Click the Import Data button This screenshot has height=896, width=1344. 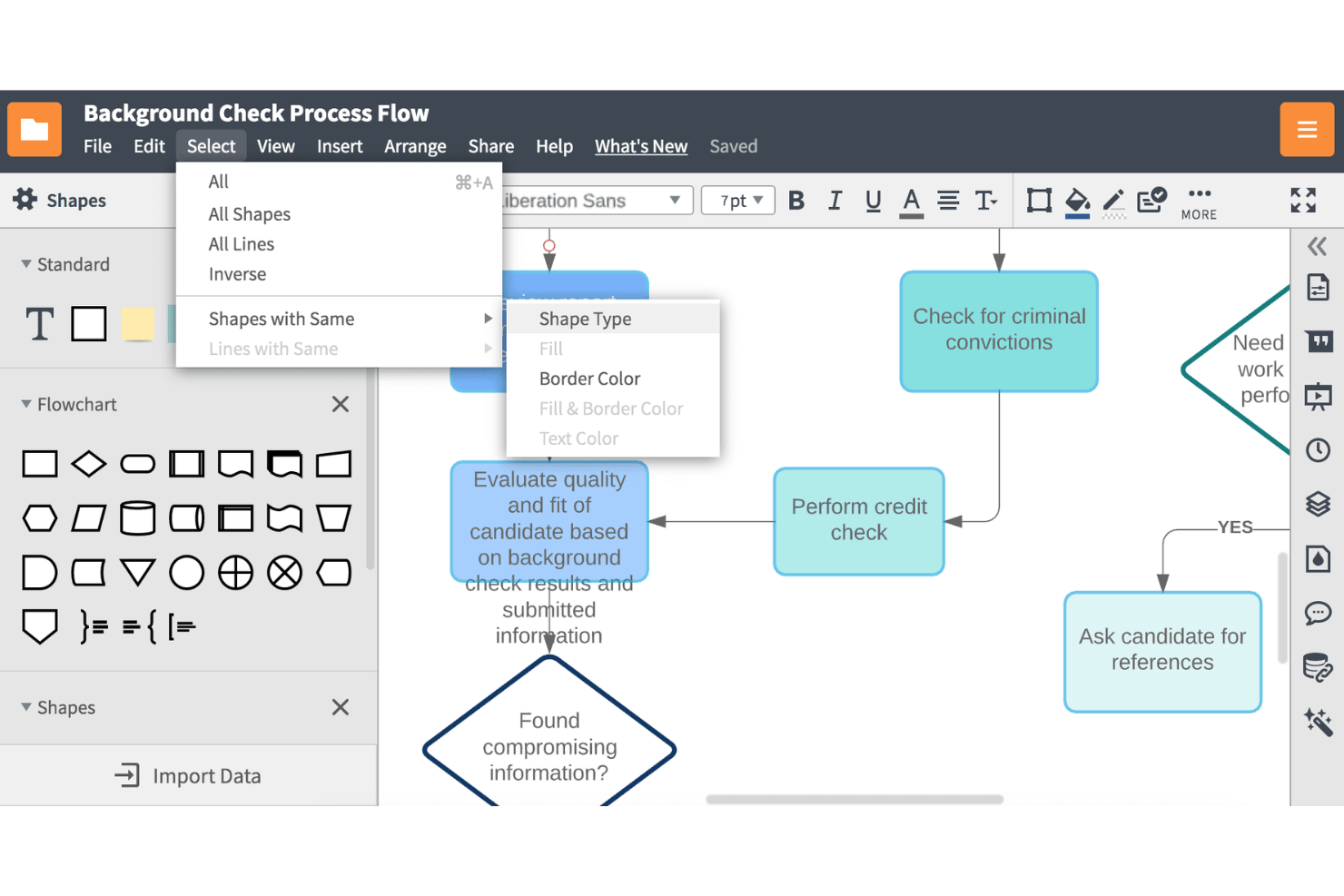(188, 776)
